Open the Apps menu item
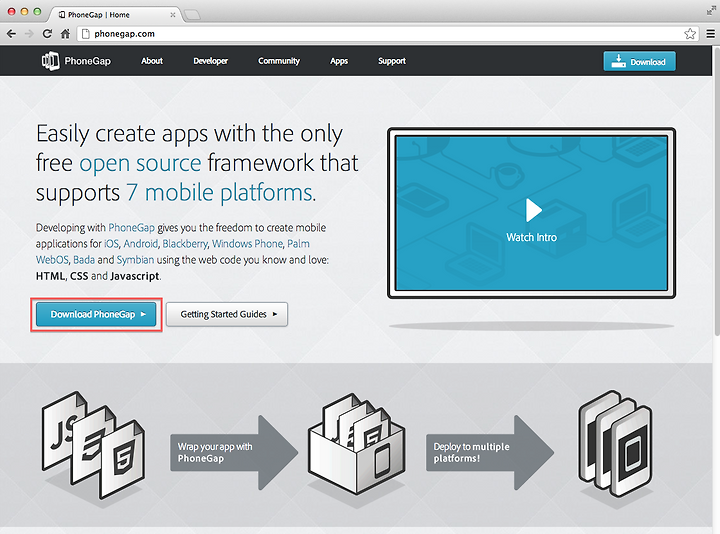Viewport: 720px width, 534px height. tap(339, 61)
